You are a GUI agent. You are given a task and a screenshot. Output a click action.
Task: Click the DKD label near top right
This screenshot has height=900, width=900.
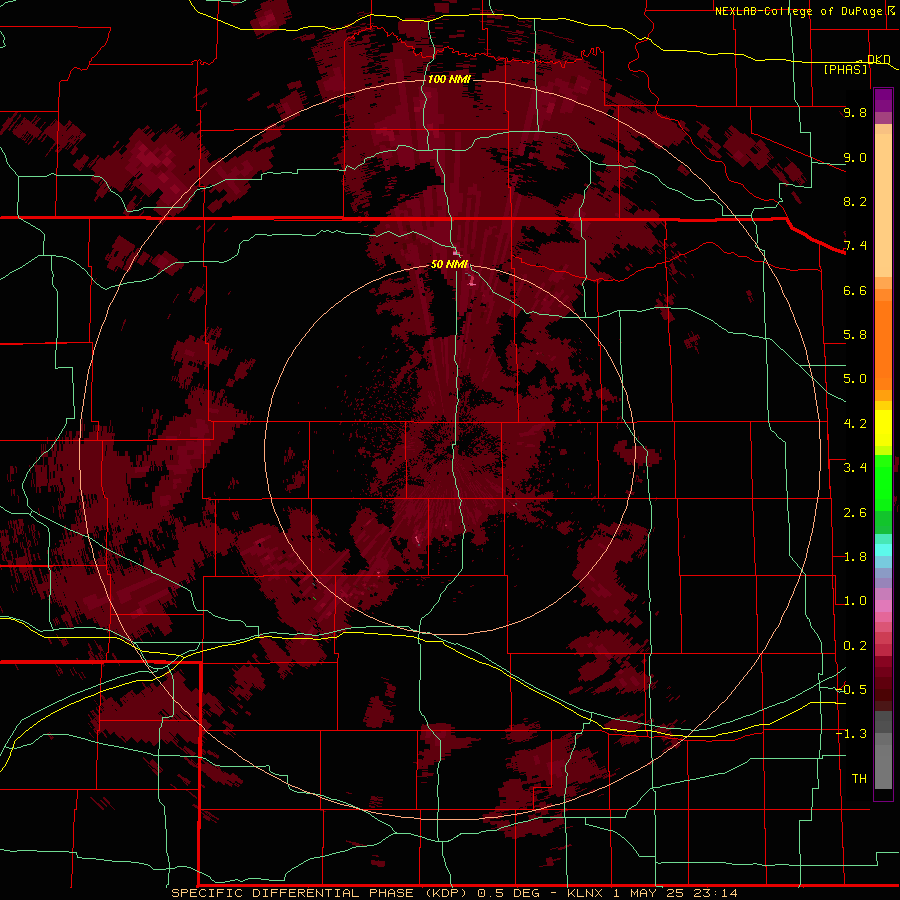[879, 59]
